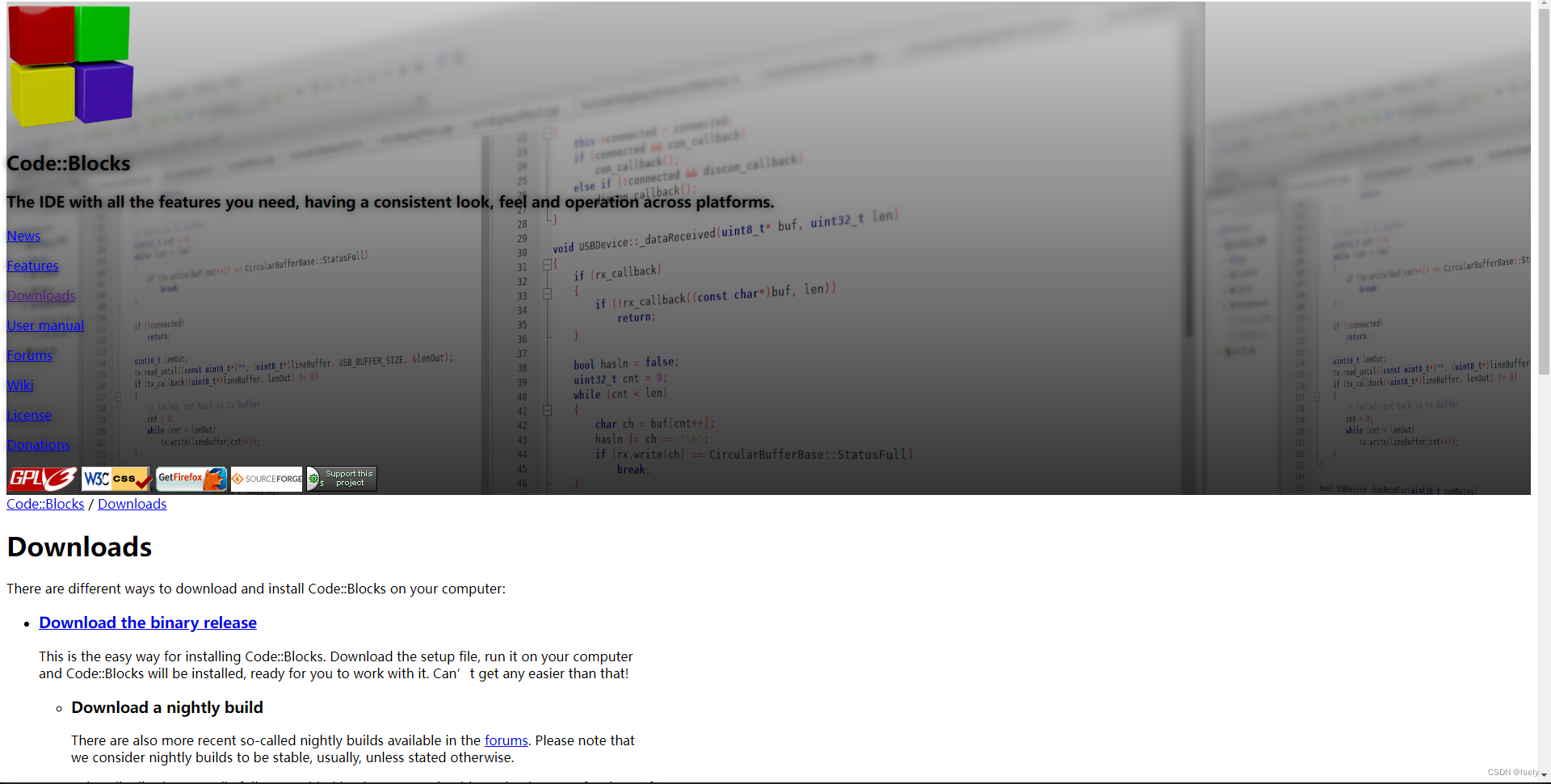
Task: Open the Wiki navigation link
Action: (x=20, y=385)
